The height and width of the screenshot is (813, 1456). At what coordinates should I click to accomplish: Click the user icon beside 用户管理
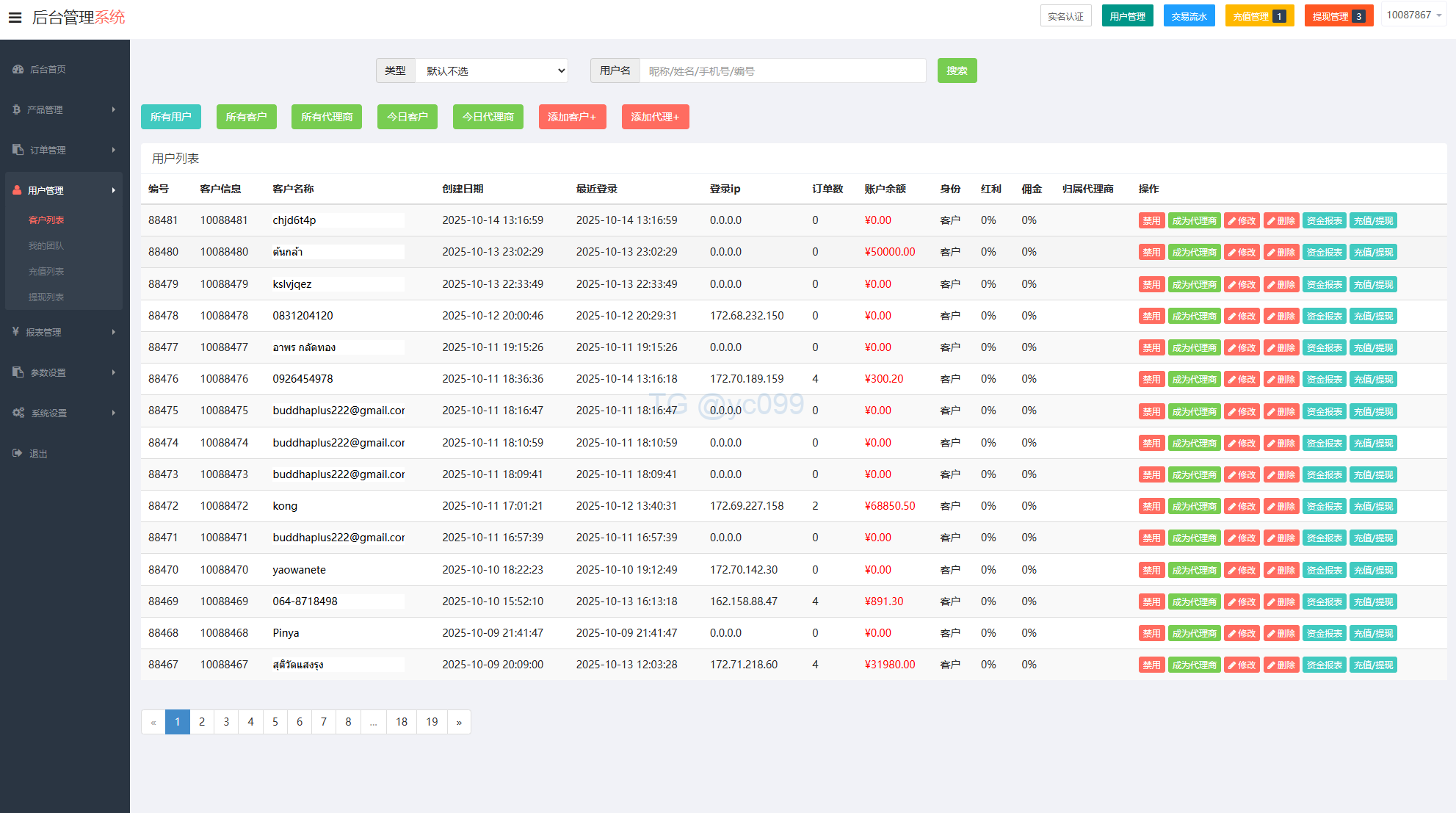point(17,190)
